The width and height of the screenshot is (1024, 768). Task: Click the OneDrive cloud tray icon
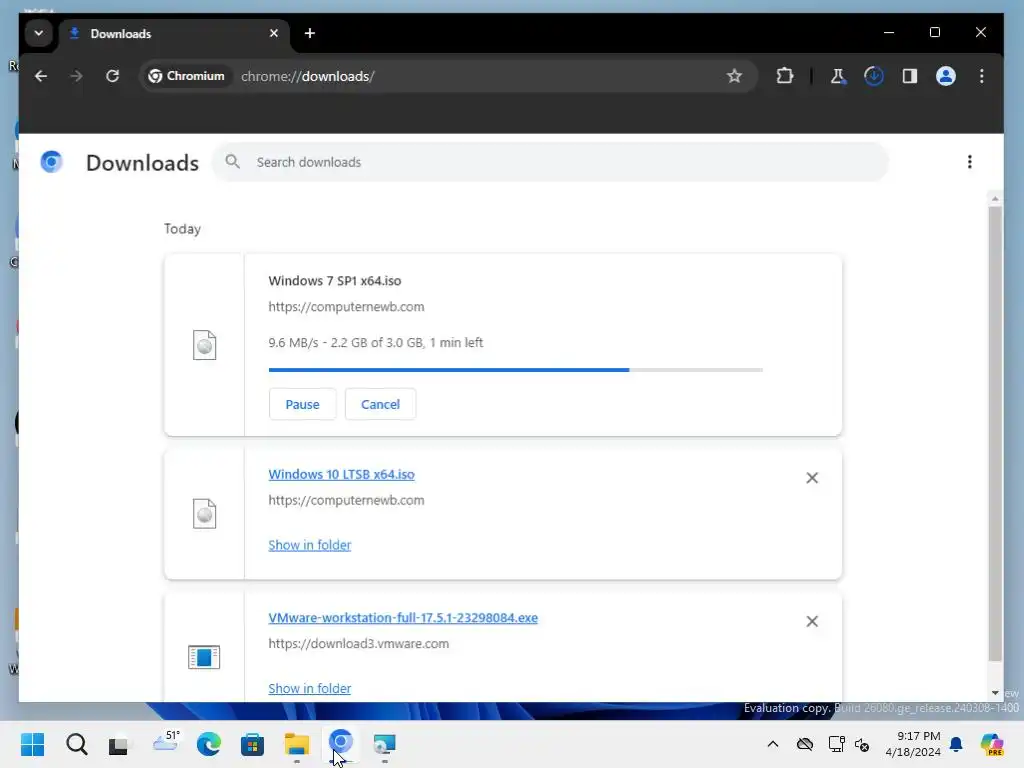pos(805,744)
